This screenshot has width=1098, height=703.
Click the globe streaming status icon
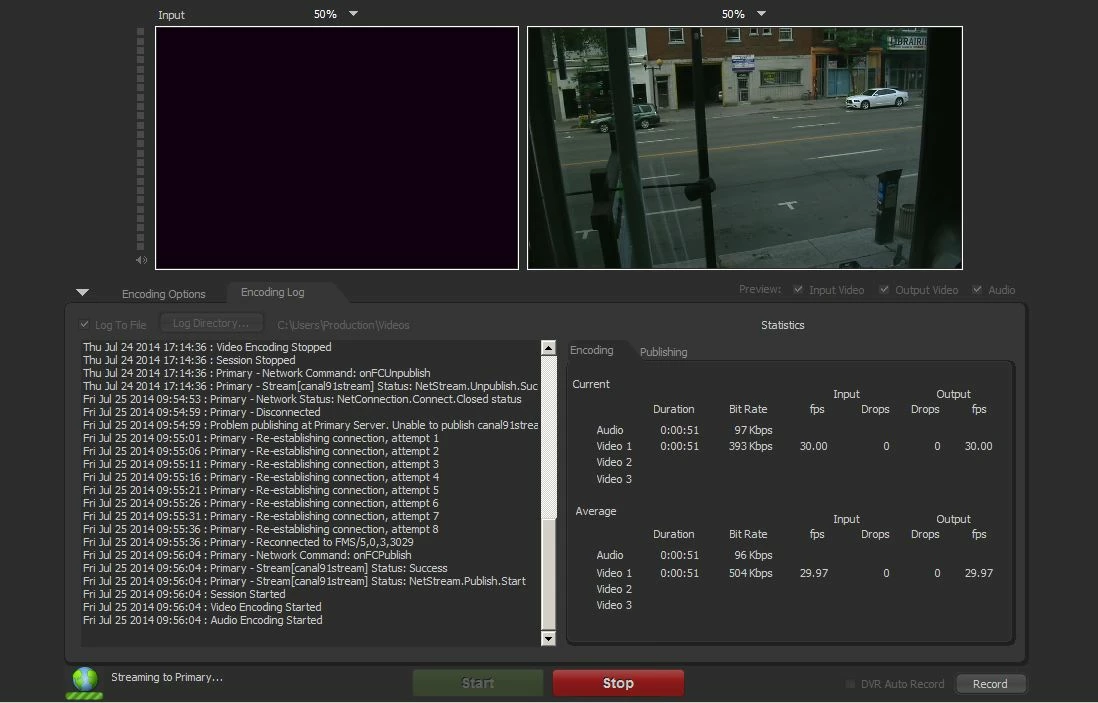(x=85, y=683)
